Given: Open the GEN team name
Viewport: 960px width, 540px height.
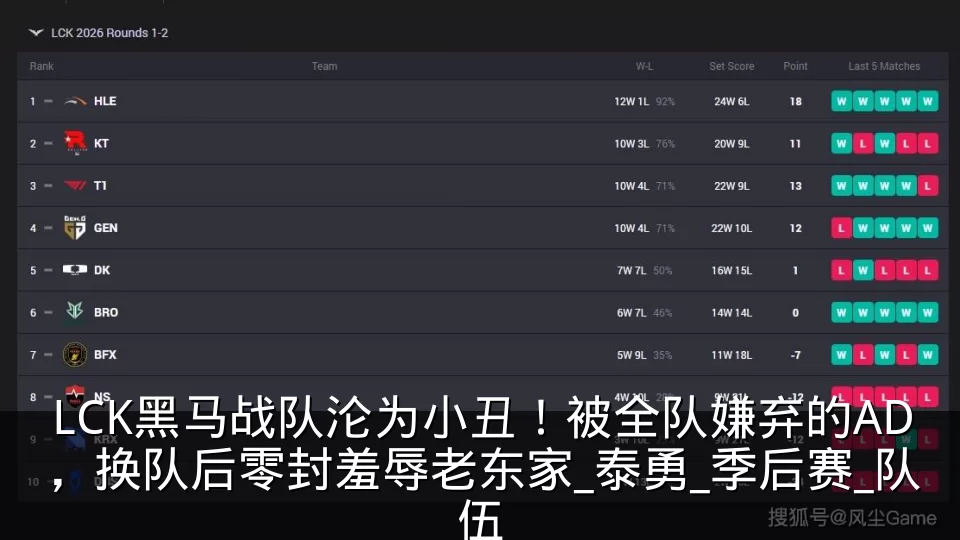Looking at the screenshot, I should point(105,228).
